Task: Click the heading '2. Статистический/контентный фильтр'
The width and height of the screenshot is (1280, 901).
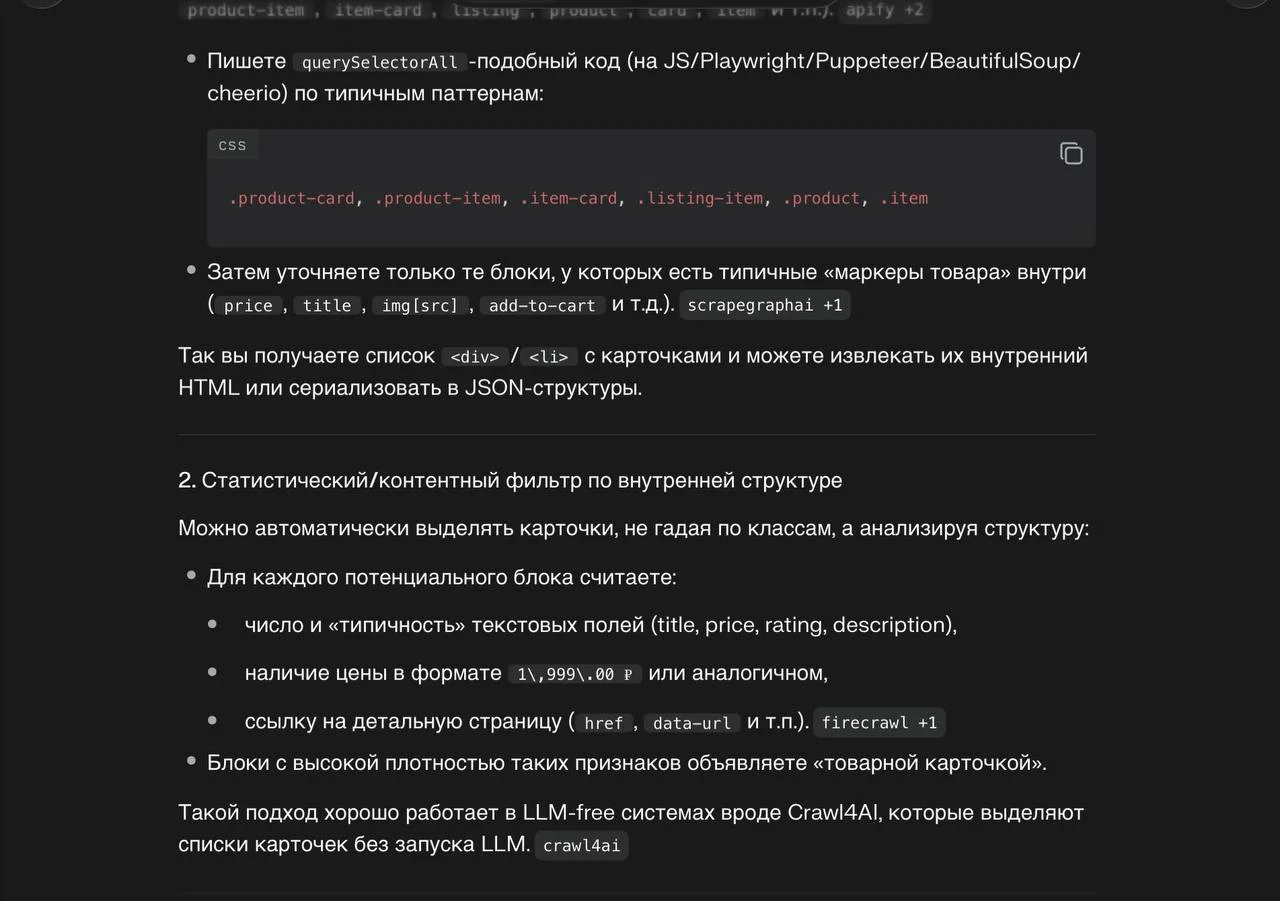Action: coord(509,480)
